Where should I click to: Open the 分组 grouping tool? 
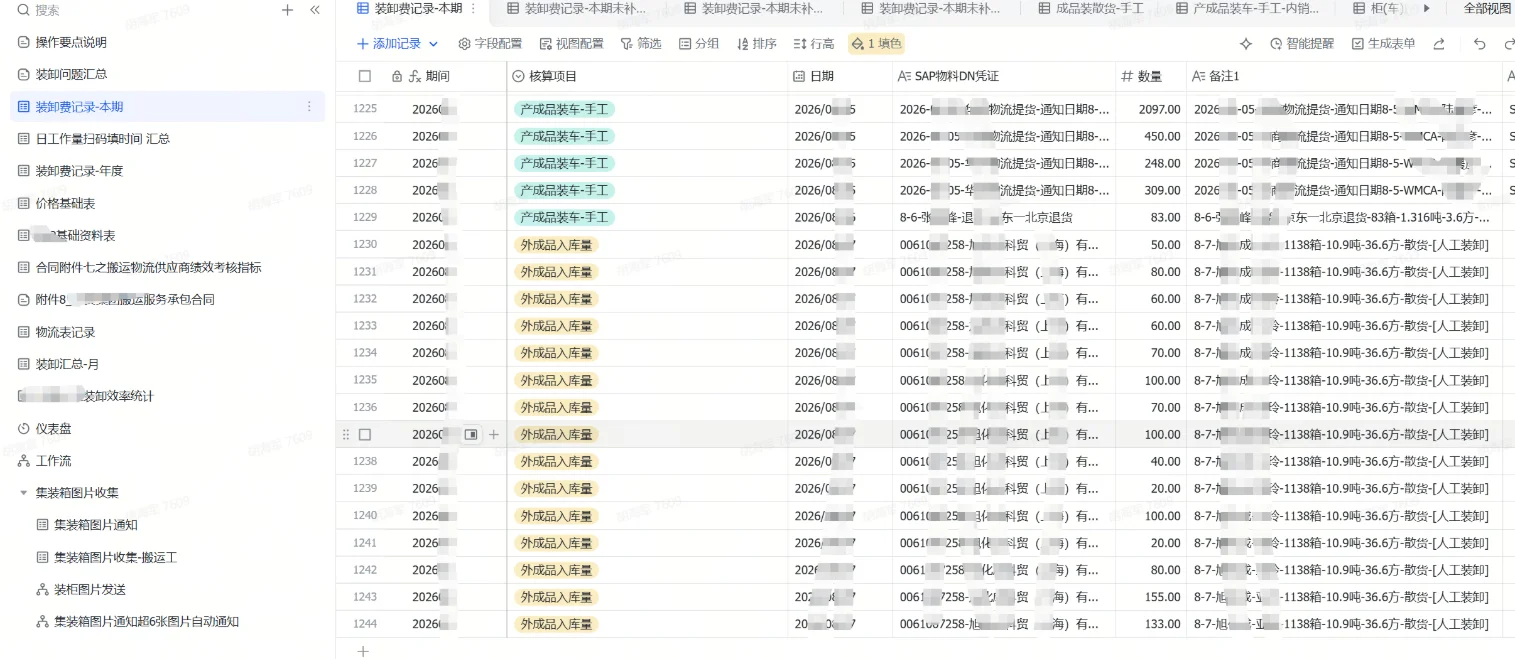[x=699, y=44]
